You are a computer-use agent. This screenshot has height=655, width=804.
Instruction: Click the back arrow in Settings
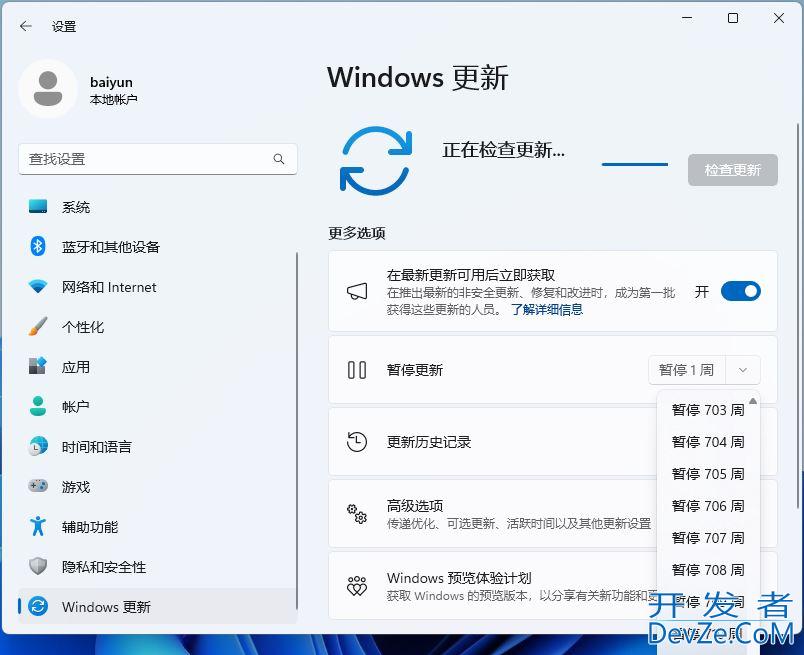(x=26, y=26)
